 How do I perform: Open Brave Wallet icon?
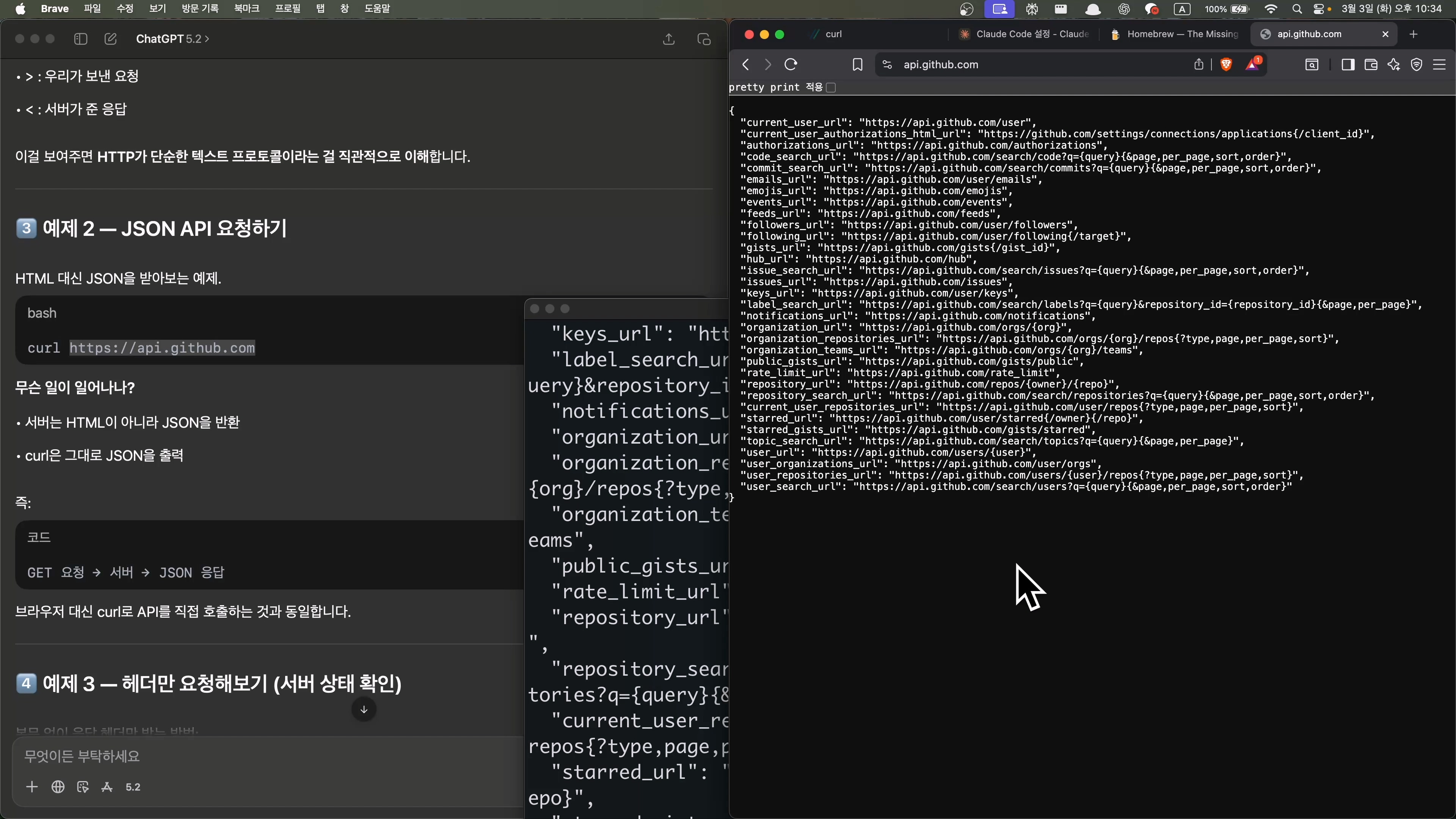click(1371, 64)
